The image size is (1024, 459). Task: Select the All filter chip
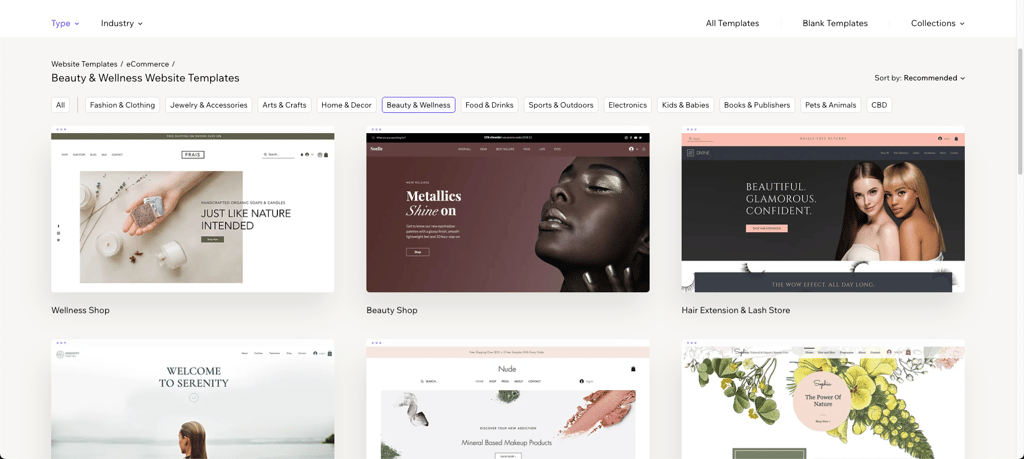[61, 104]
